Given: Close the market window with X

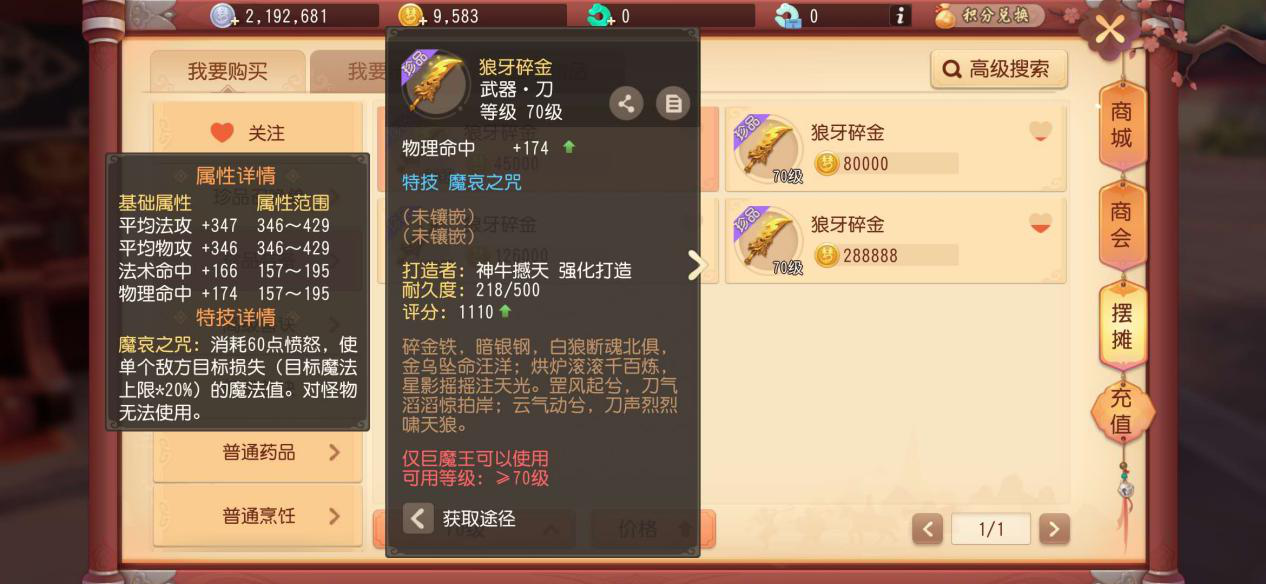Looking at the screenshot, I should (x=1109, y=30).
